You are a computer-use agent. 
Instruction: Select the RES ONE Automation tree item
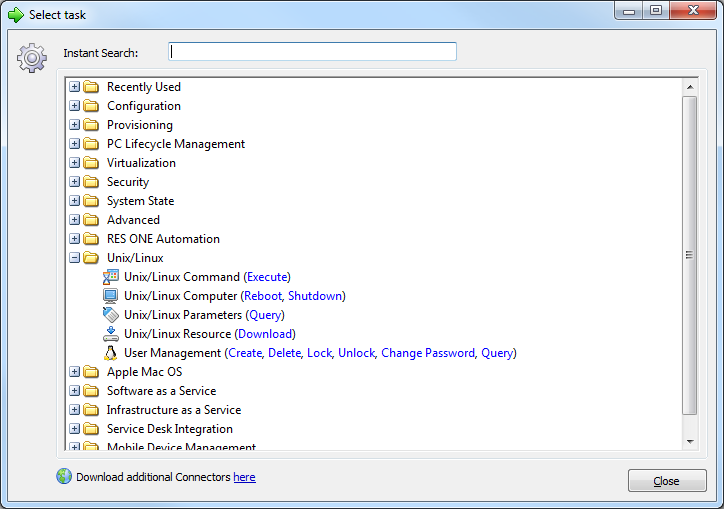pyautogui.click(x=163, y=239)
